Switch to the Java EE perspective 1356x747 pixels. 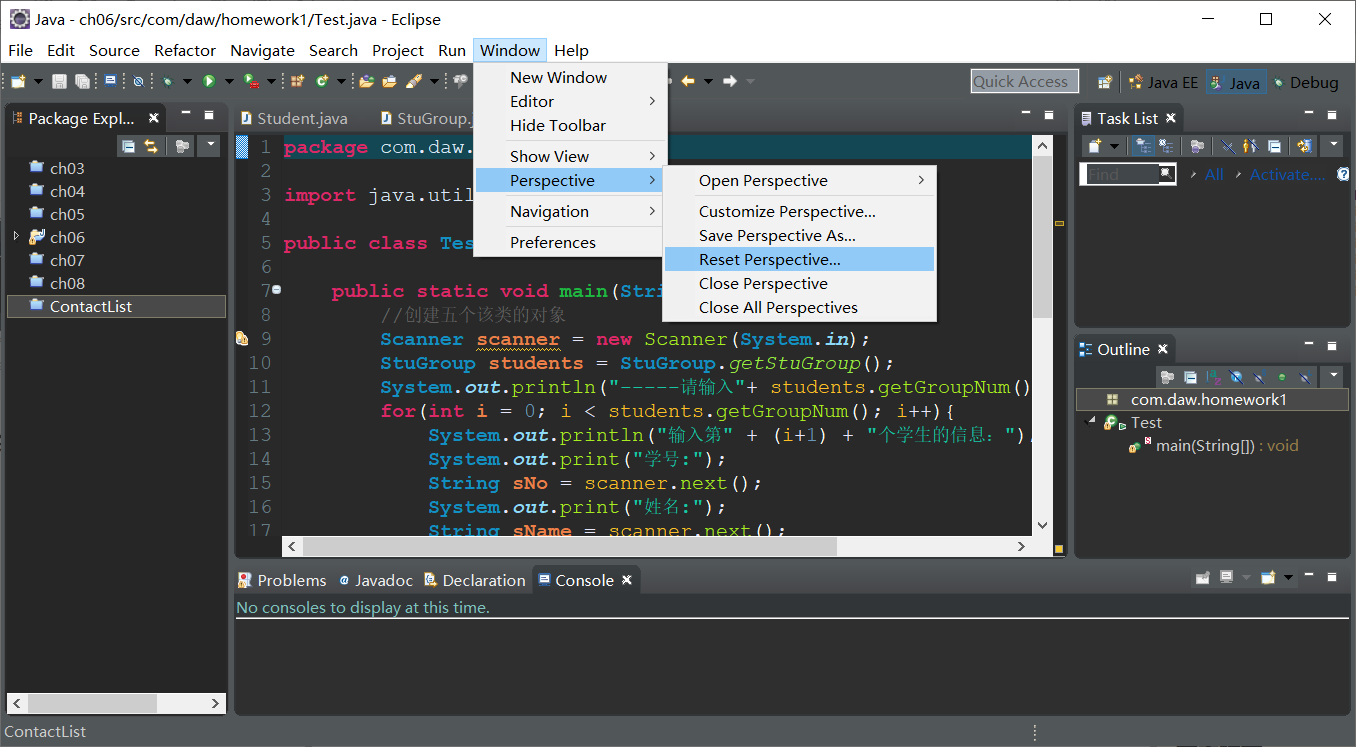(1163, 82)
